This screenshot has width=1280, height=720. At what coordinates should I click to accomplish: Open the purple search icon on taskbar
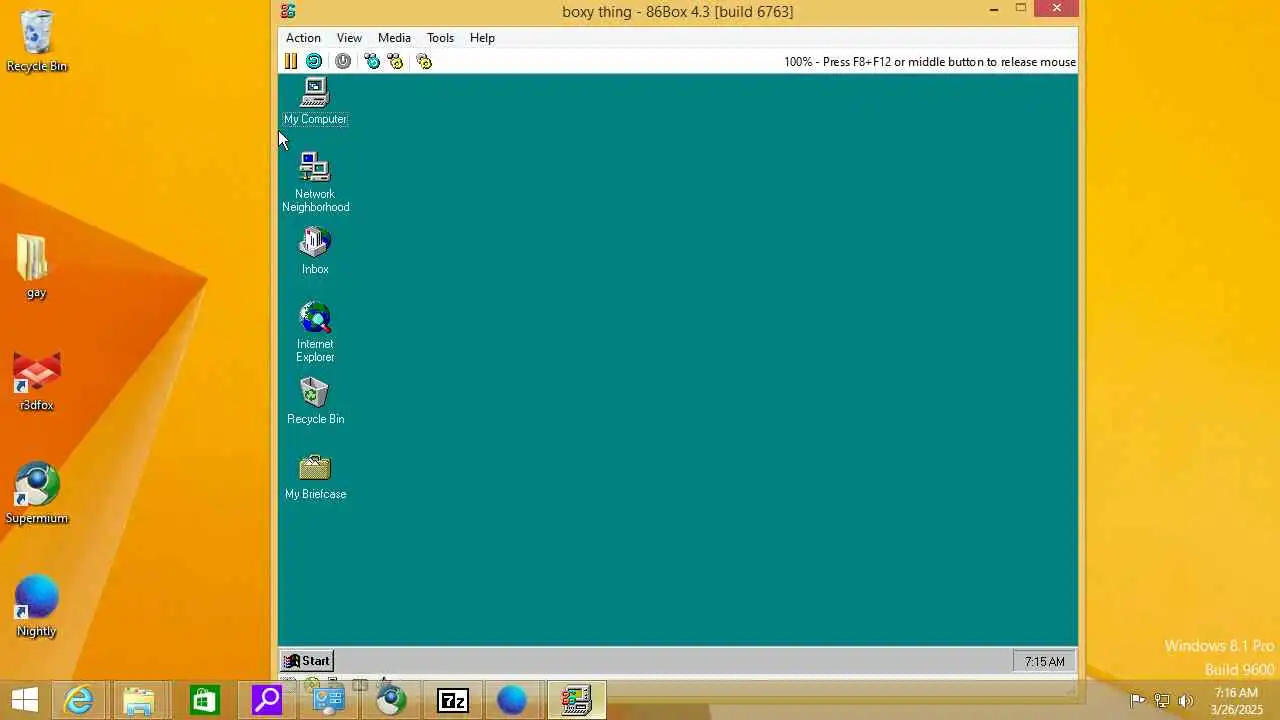click(266, 700)
